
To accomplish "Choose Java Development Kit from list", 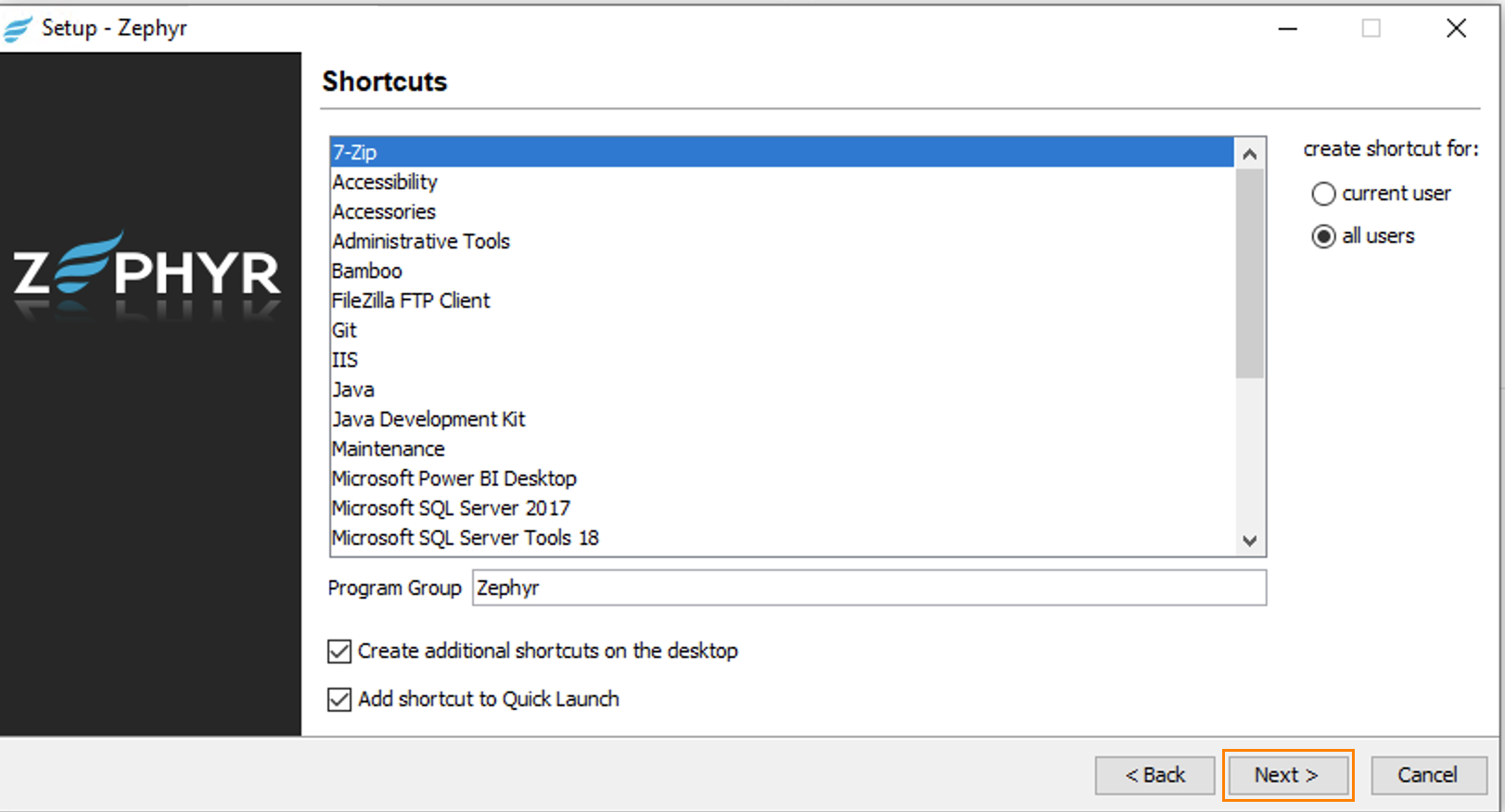I will tap(428, 419).
